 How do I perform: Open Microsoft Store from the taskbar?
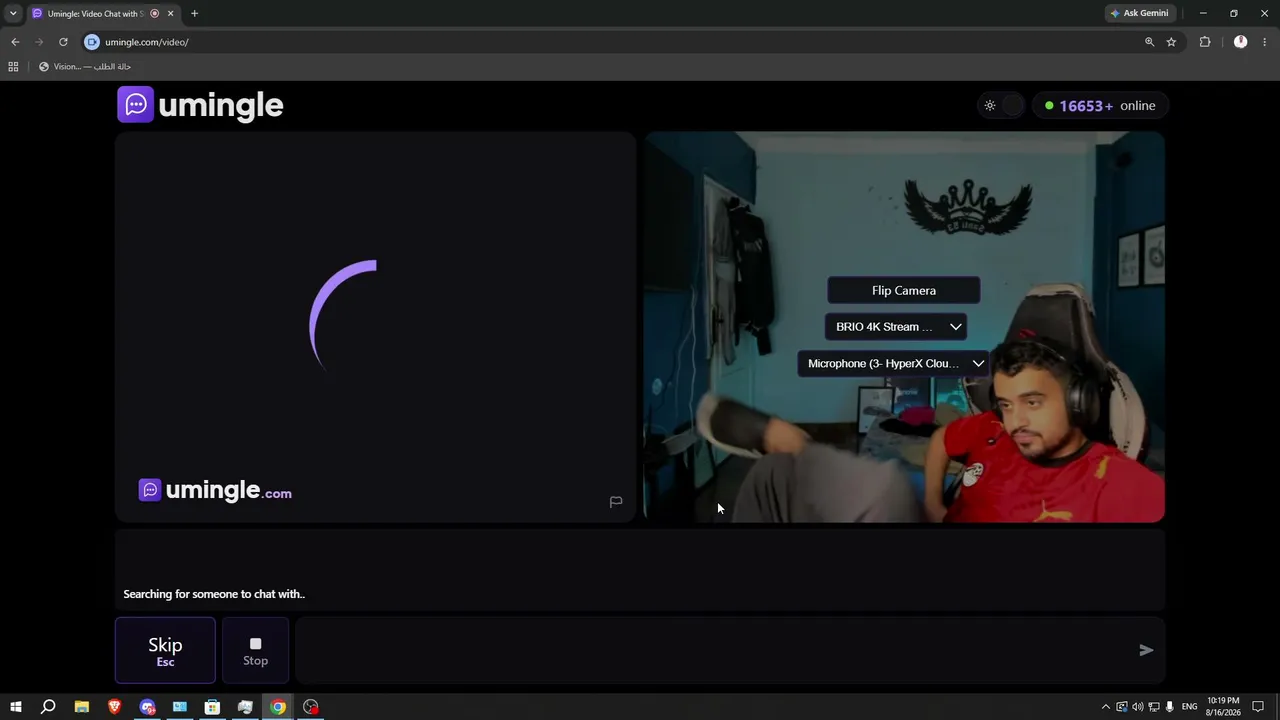click(x=212, y=707)
